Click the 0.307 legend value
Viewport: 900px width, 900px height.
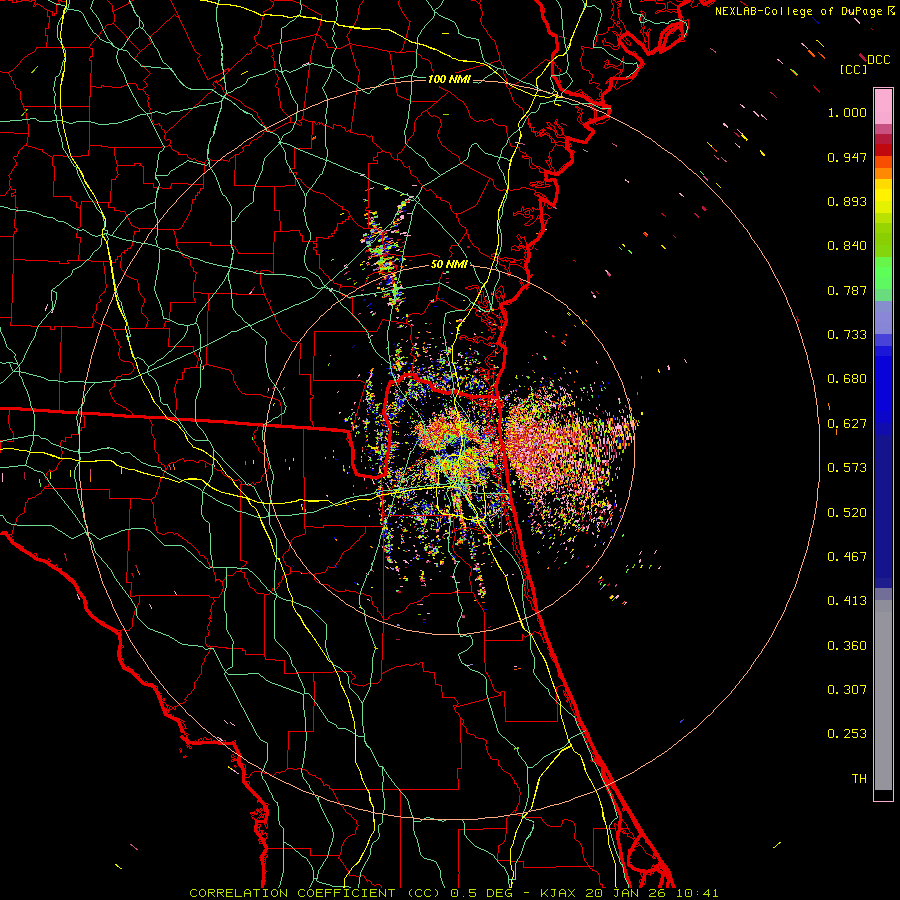point(847,690)
